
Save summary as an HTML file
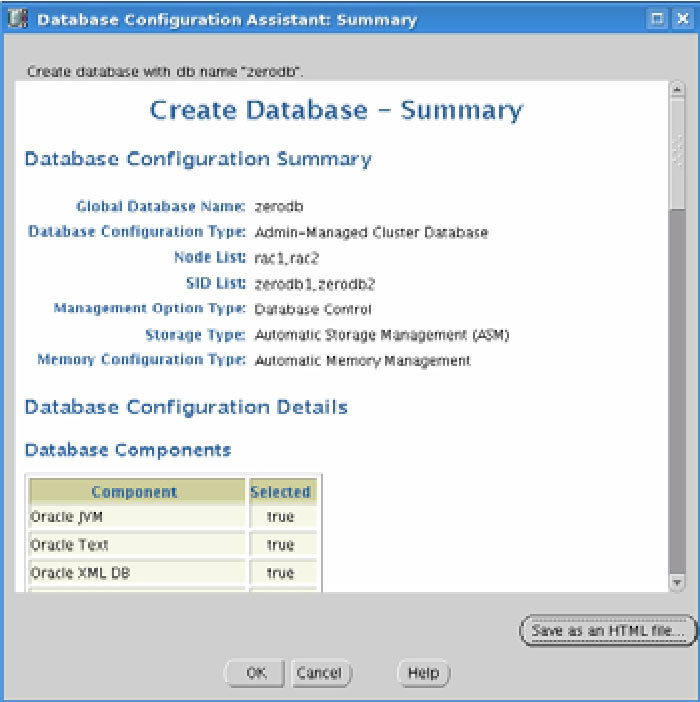(607, 631)
